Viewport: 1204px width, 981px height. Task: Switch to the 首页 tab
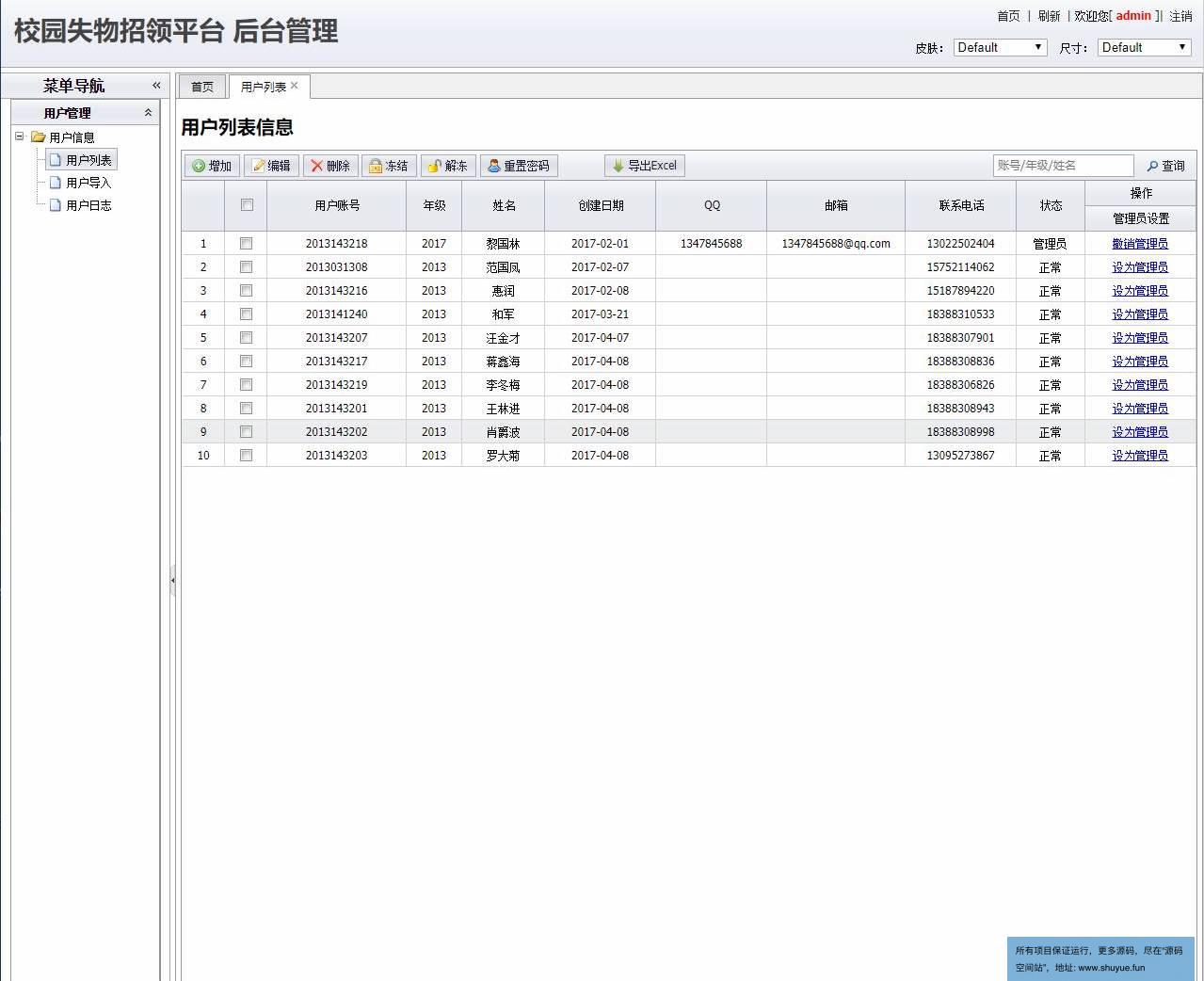tap(202, 87)
